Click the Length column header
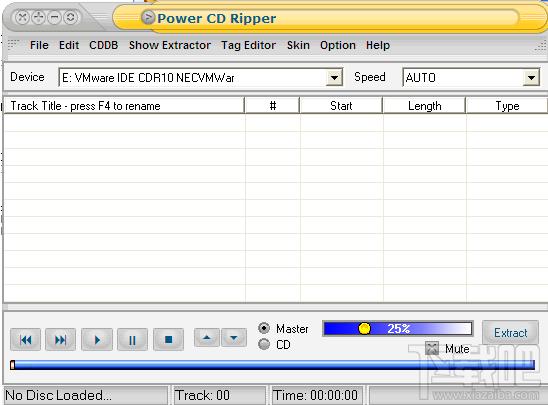Viewport: 548px width, 405px height. click(x=424, y=106)
